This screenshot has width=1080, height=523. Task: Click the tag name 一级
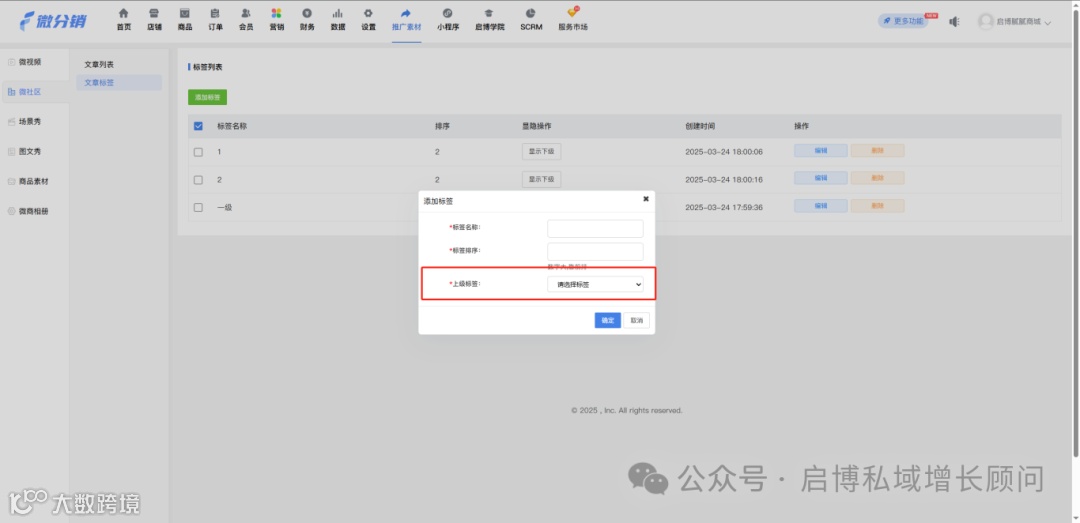225,207
